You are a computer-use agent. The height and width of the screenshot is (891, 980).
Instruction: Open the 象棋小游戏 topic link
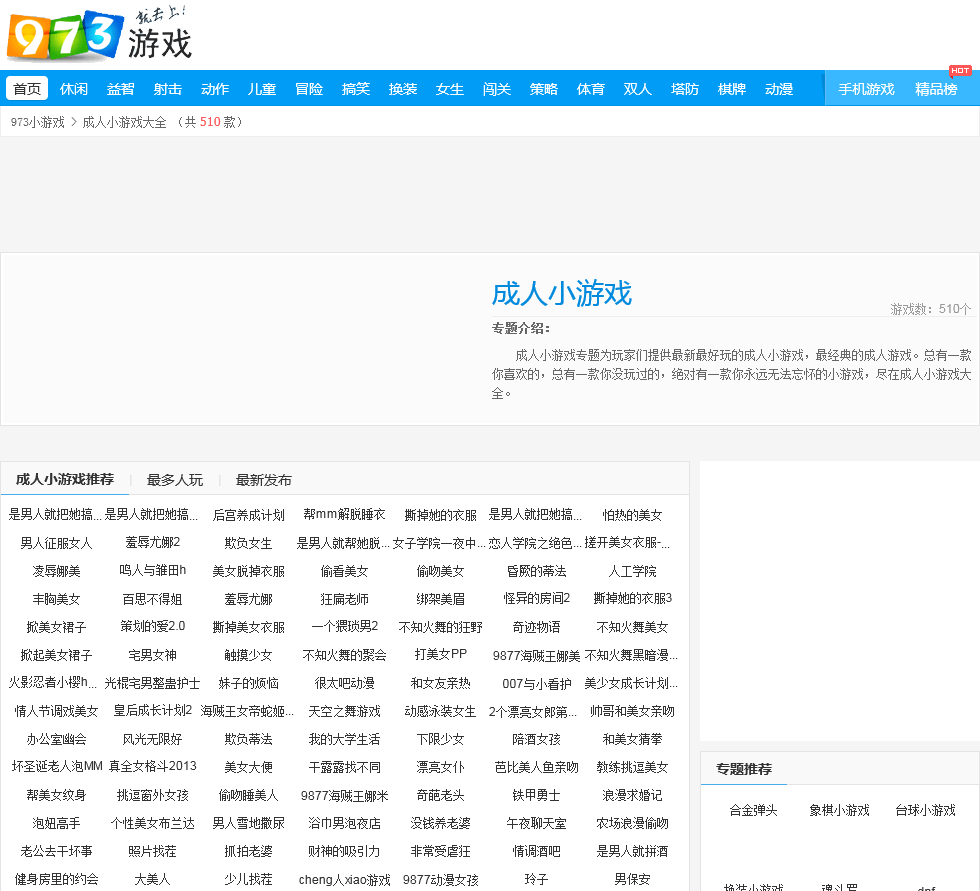click(x=840, y=810)
